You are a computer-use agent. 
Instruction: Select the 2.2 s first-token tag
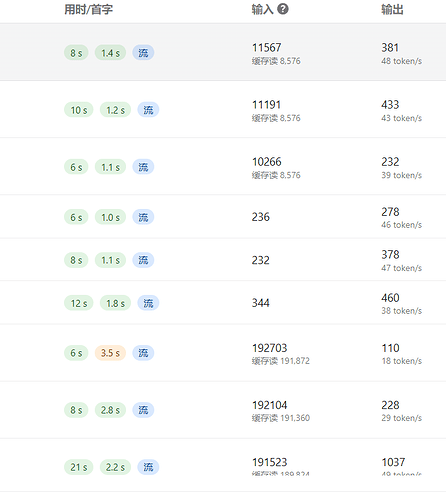click(115, 467)
